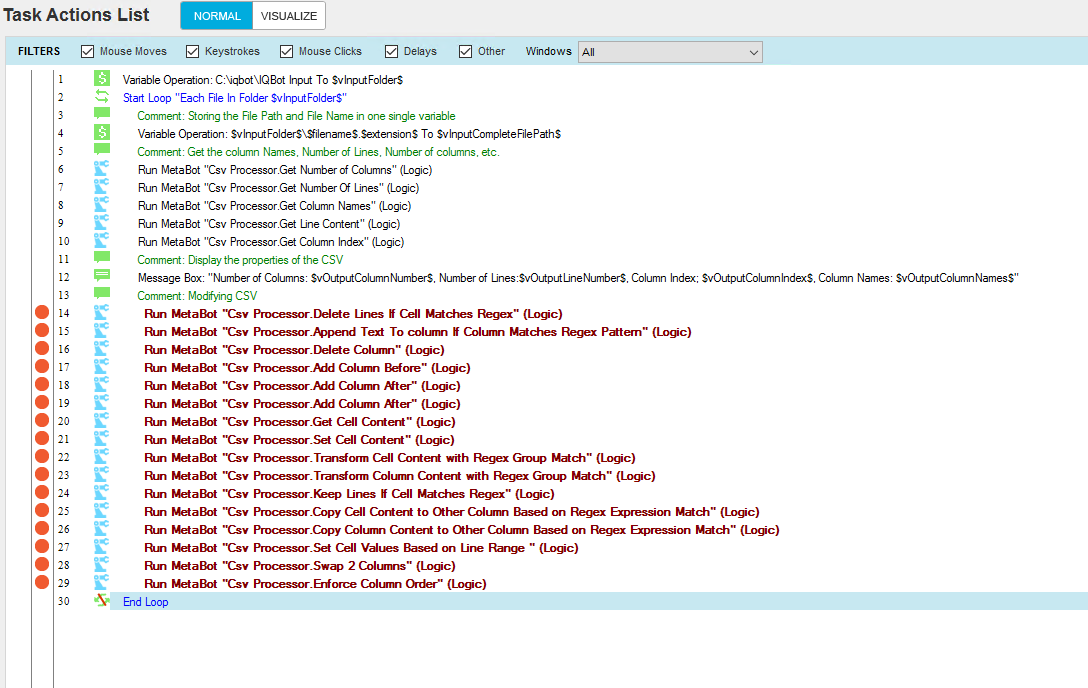The height and width of the screenshot is (688, 1088).
Task: Toggle the Other filter checkbox
Action: pyautogui.click(x=466, y=51)
